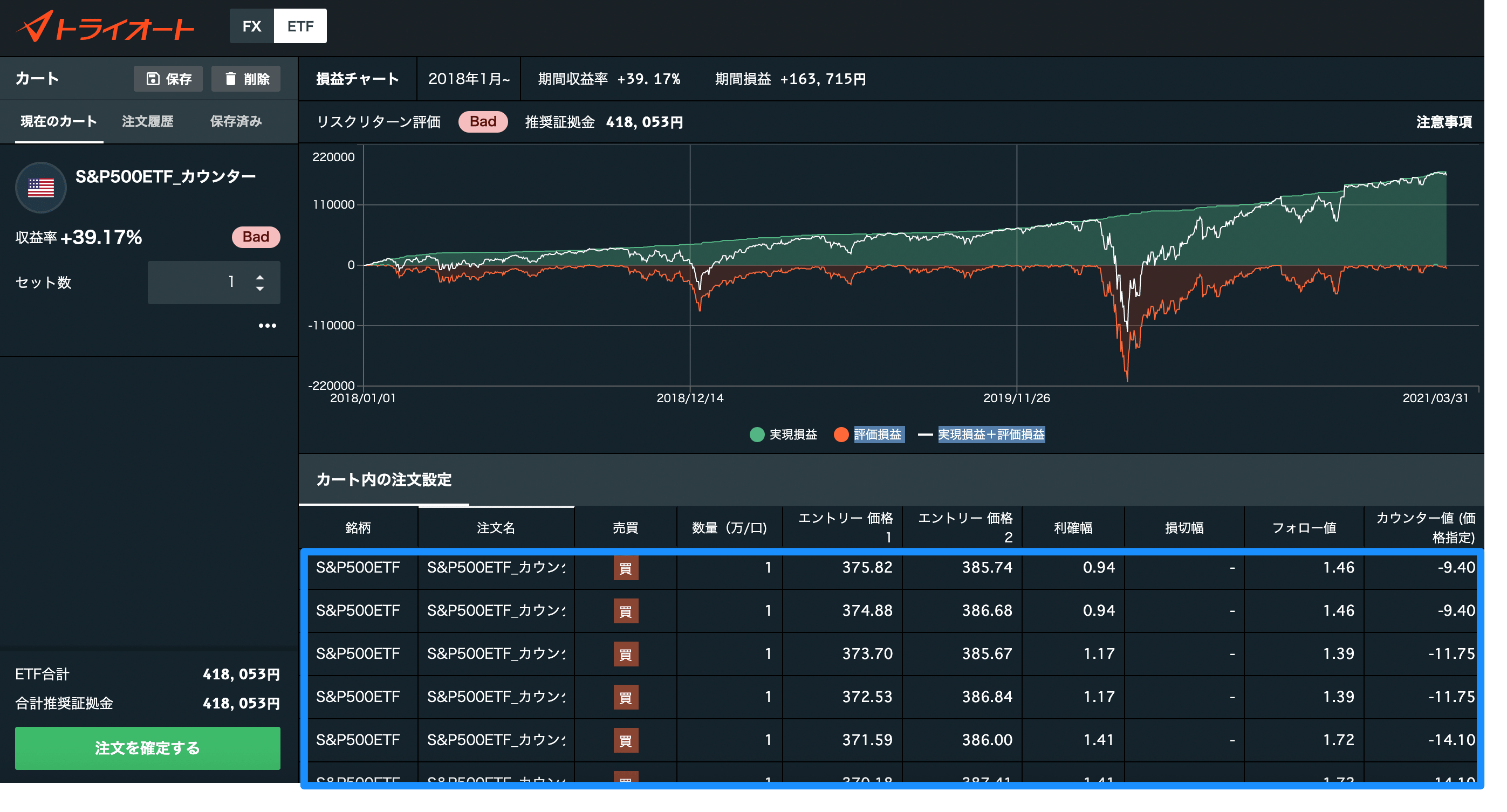Screen dimensions: 1507x812
Task: Click entry price 386.68 in the second row
Action: click(x=987, y=611)
